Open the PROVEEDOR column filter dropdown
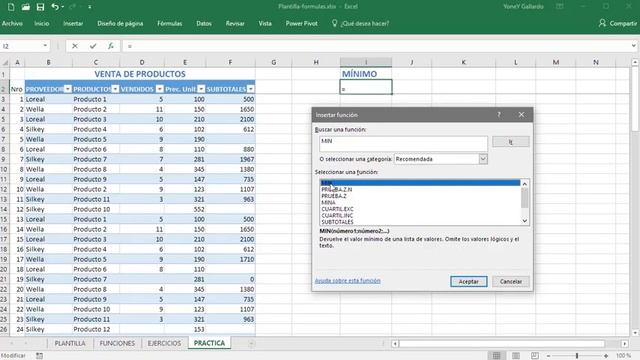Image resolution: width=640 pixels, height=360 pixels. [x=68, y=89]
